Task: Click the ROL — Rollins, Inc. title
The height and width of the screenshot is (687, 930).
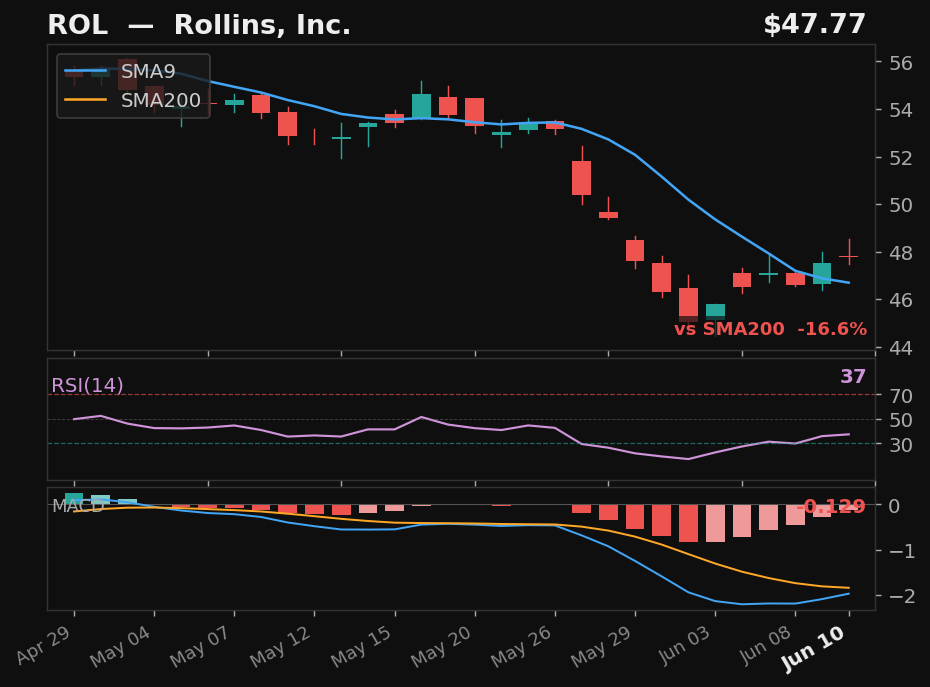Action: [199, 25]
